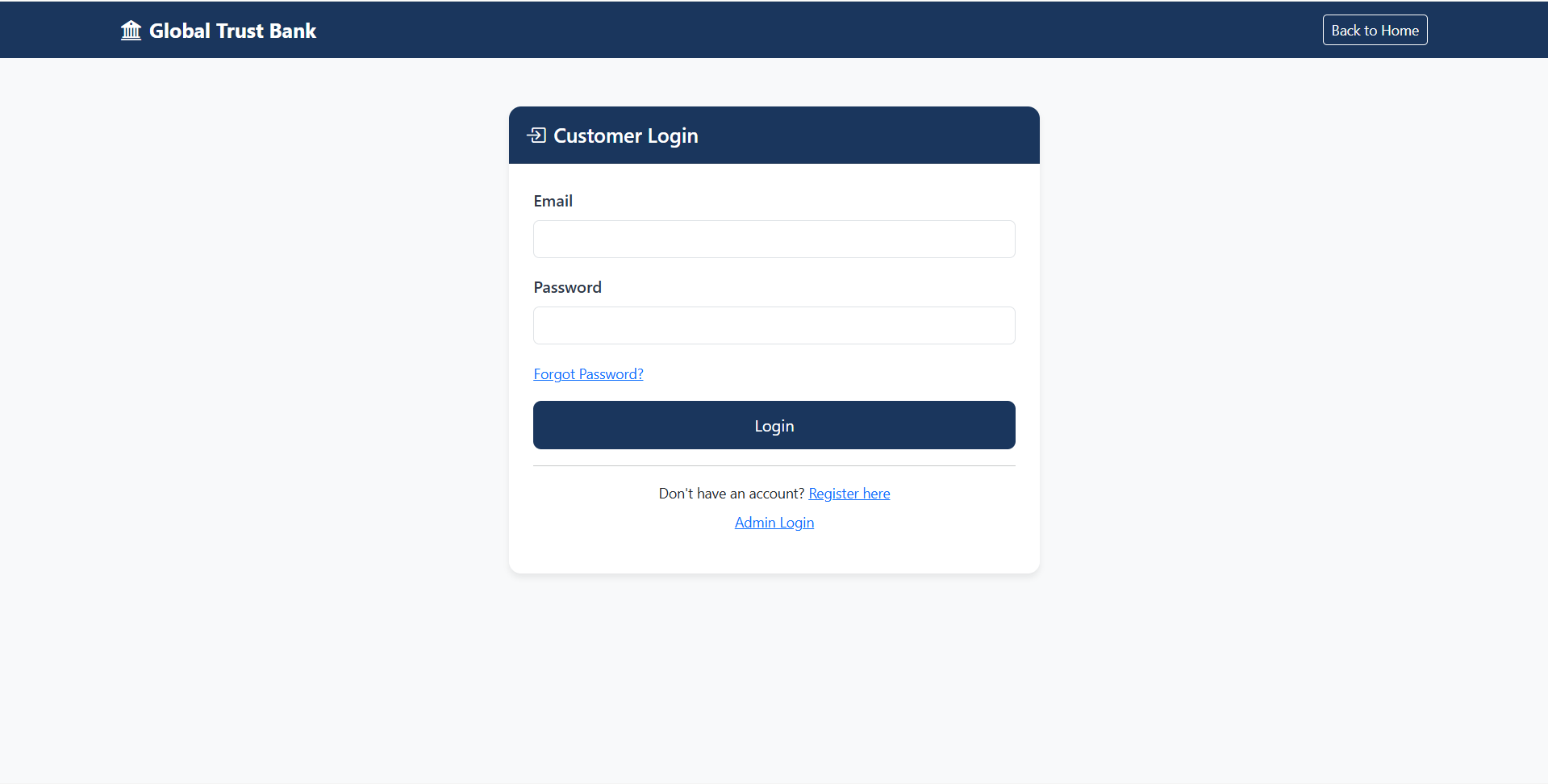Click the bank building logo icon
Viewport: 1548px width, 784px height.
click(x=131, y=31)
